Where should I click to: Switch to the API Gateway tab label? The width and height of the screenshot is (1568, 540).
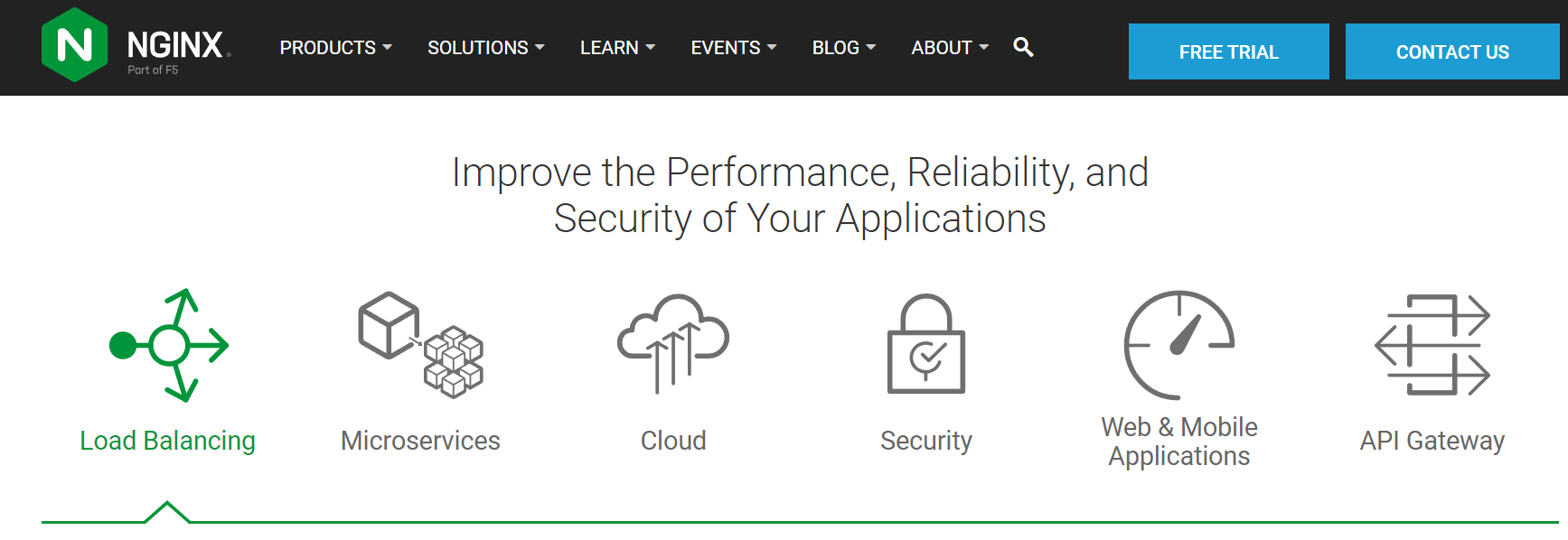coord(1432,441)
